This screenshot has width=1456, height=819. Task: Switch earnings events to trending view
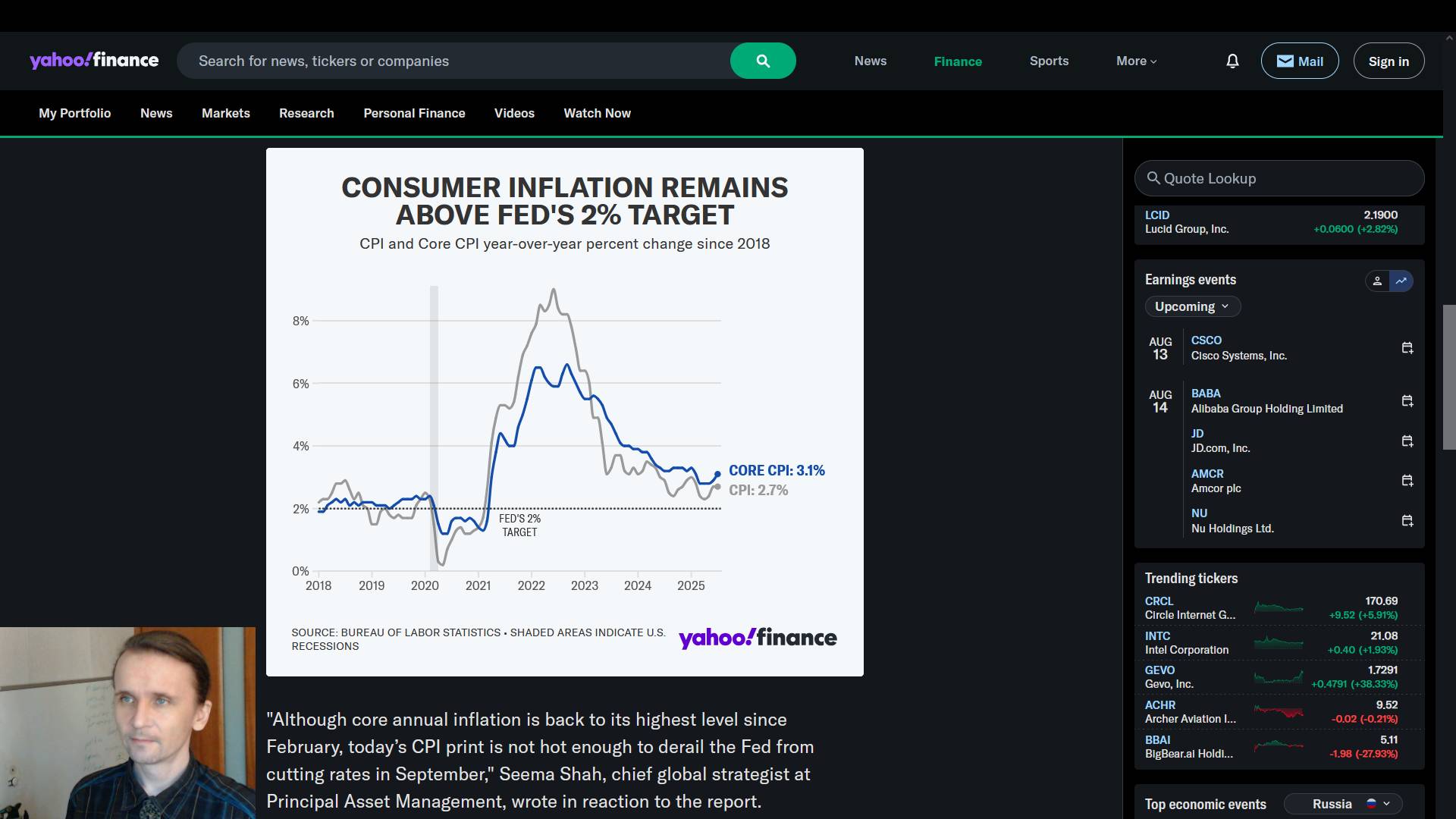pyautogui.click(x=1401, y=281)
